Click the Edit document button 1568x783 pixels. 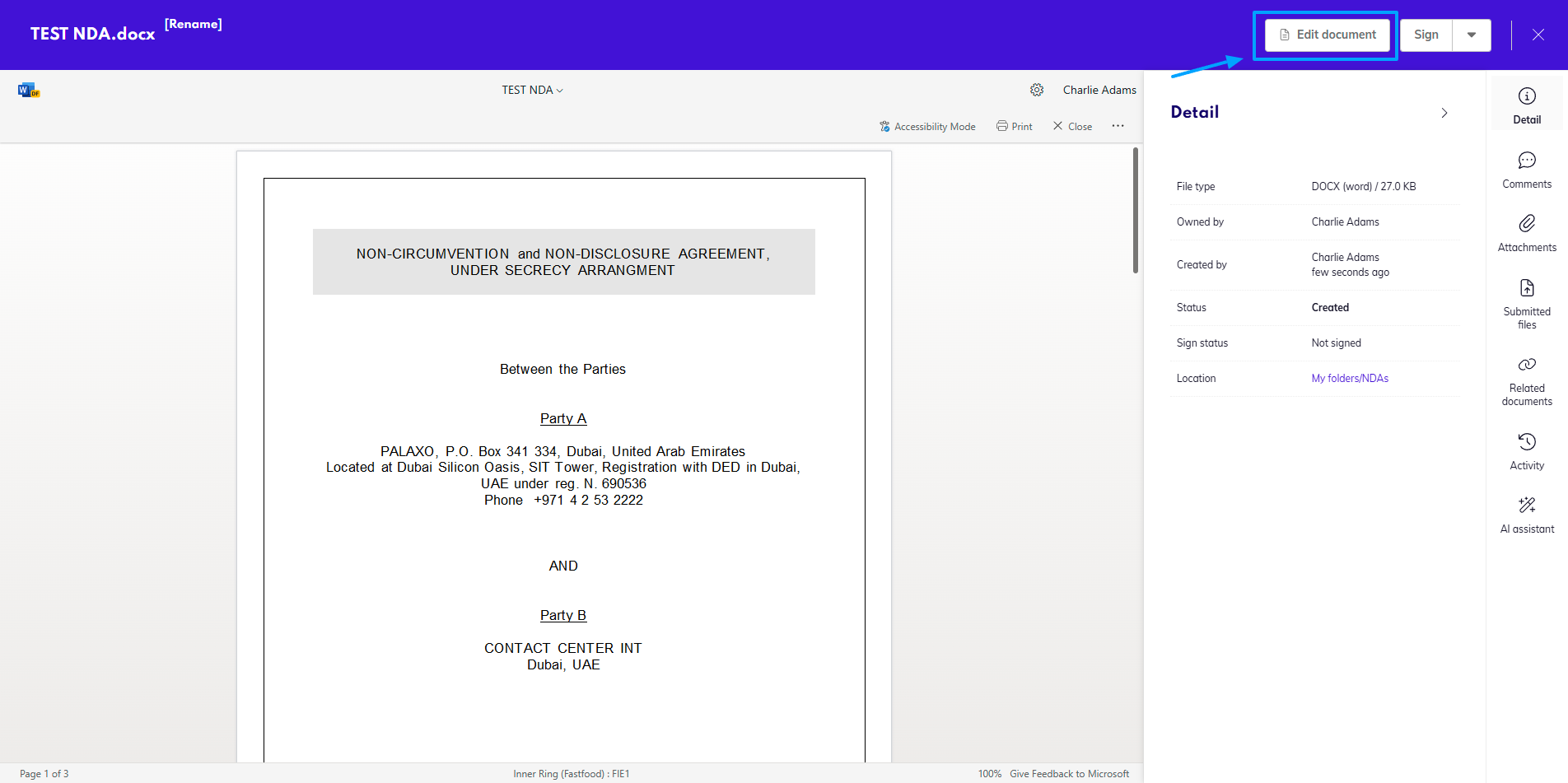1326,35
